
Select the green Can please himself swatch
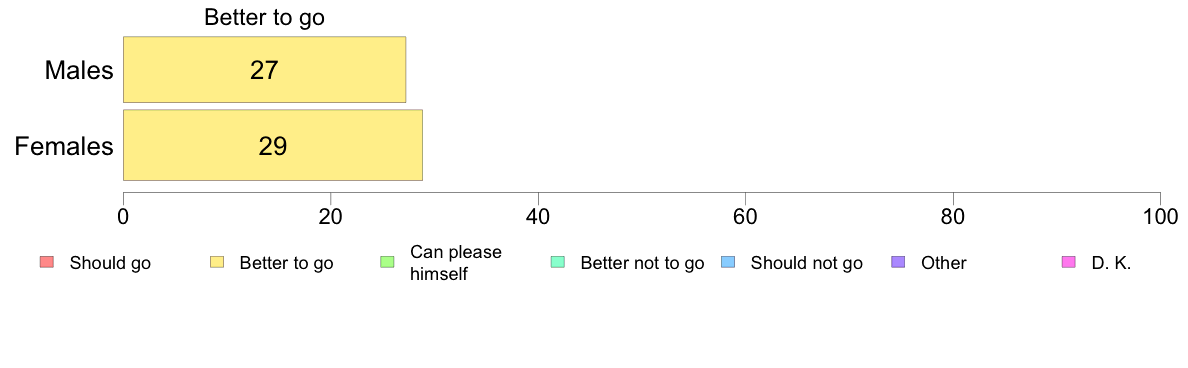(386, 263)
